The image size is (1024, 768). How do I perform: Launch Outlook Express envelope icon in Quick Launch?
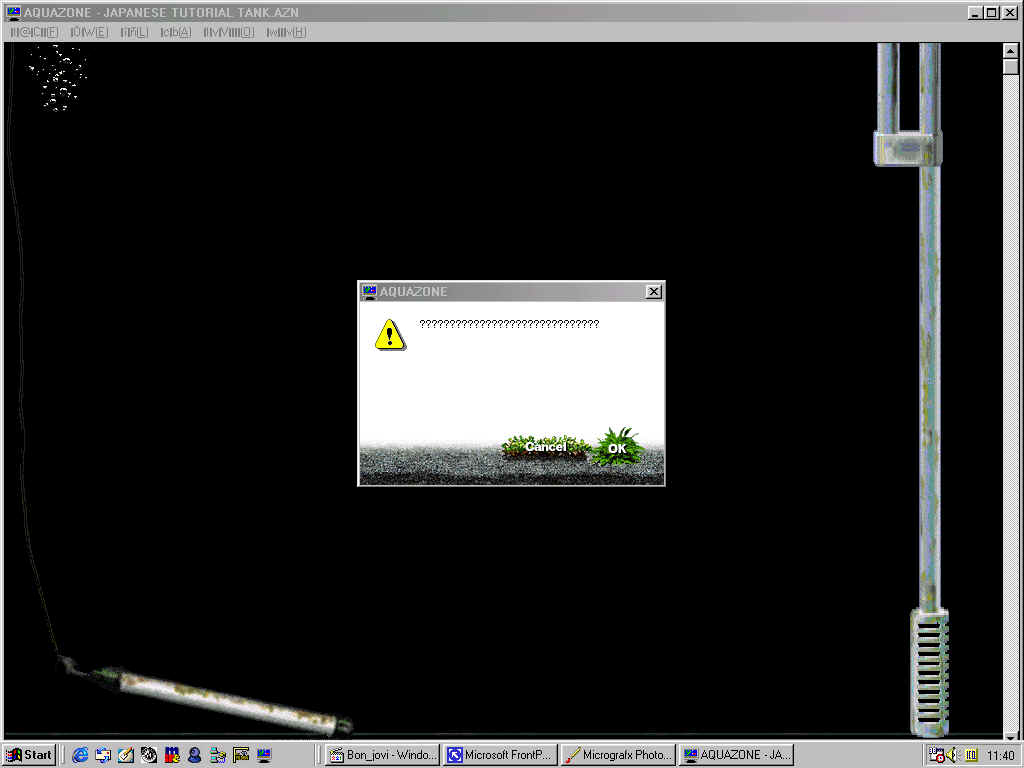point(103,755)
